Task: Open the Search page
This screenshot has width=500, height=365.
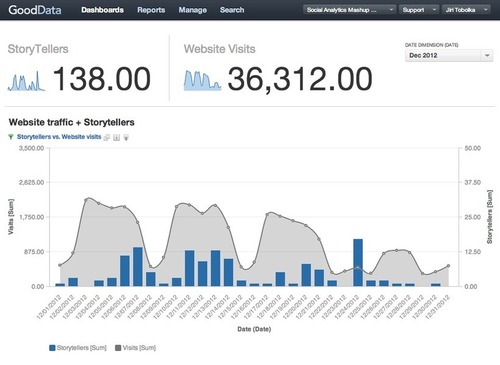Action: click(x=232, y=10)
